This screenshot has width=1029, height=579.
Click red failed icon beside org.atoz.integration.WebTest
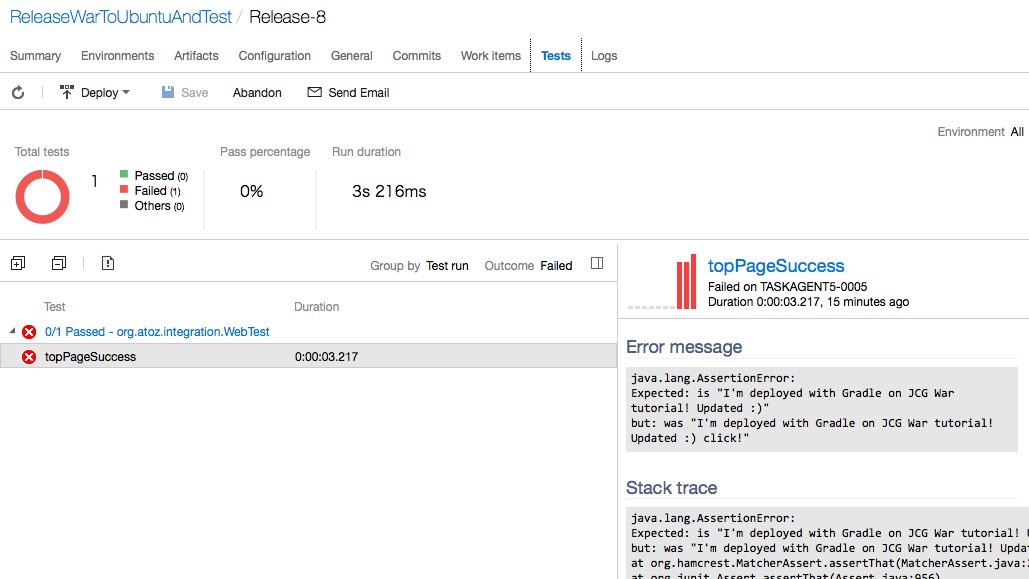click(29, 332)
